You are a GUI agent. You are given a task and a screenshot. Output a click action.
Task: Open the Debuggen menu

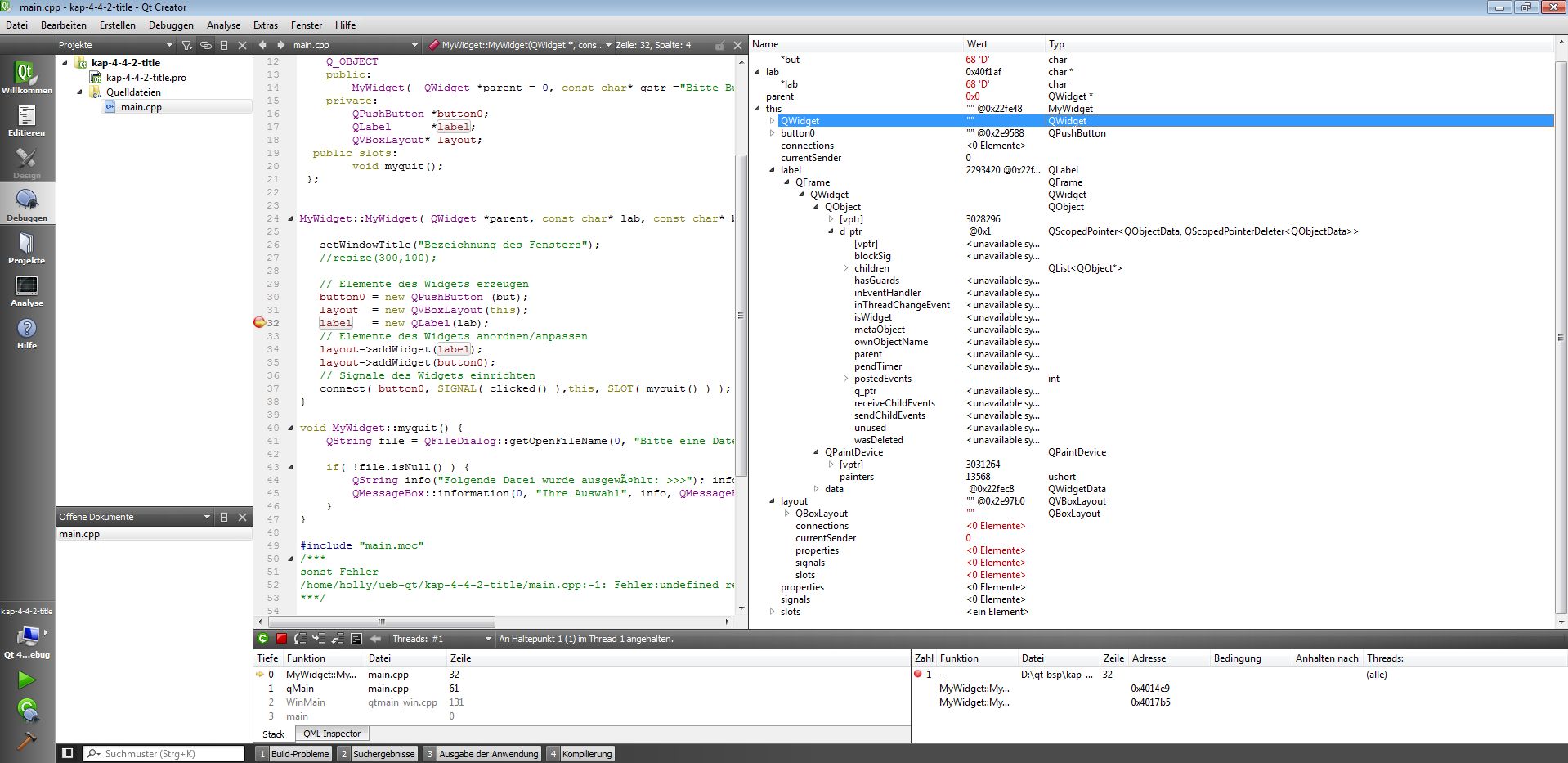point(171,25)
